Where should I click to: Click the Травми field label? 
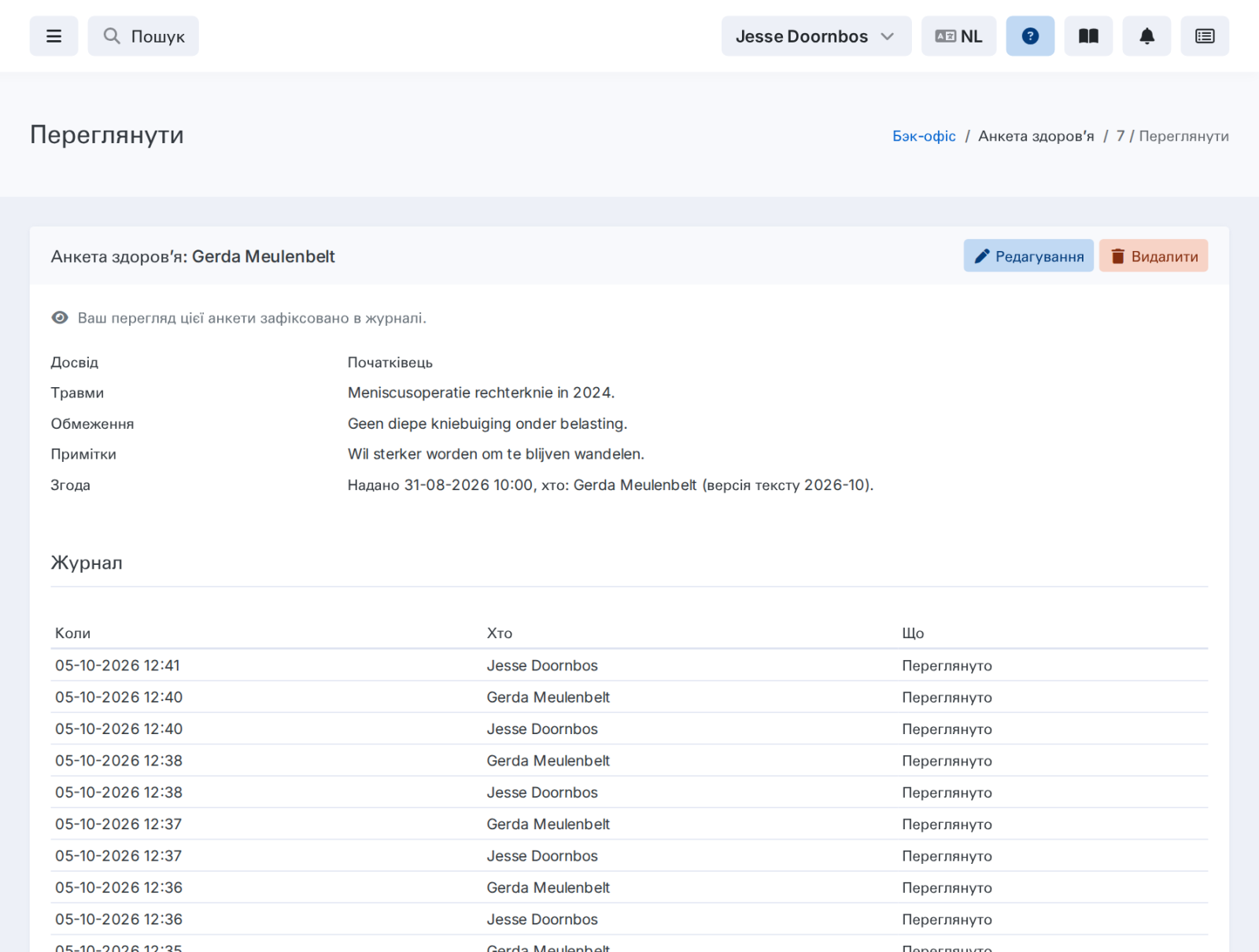77,393
